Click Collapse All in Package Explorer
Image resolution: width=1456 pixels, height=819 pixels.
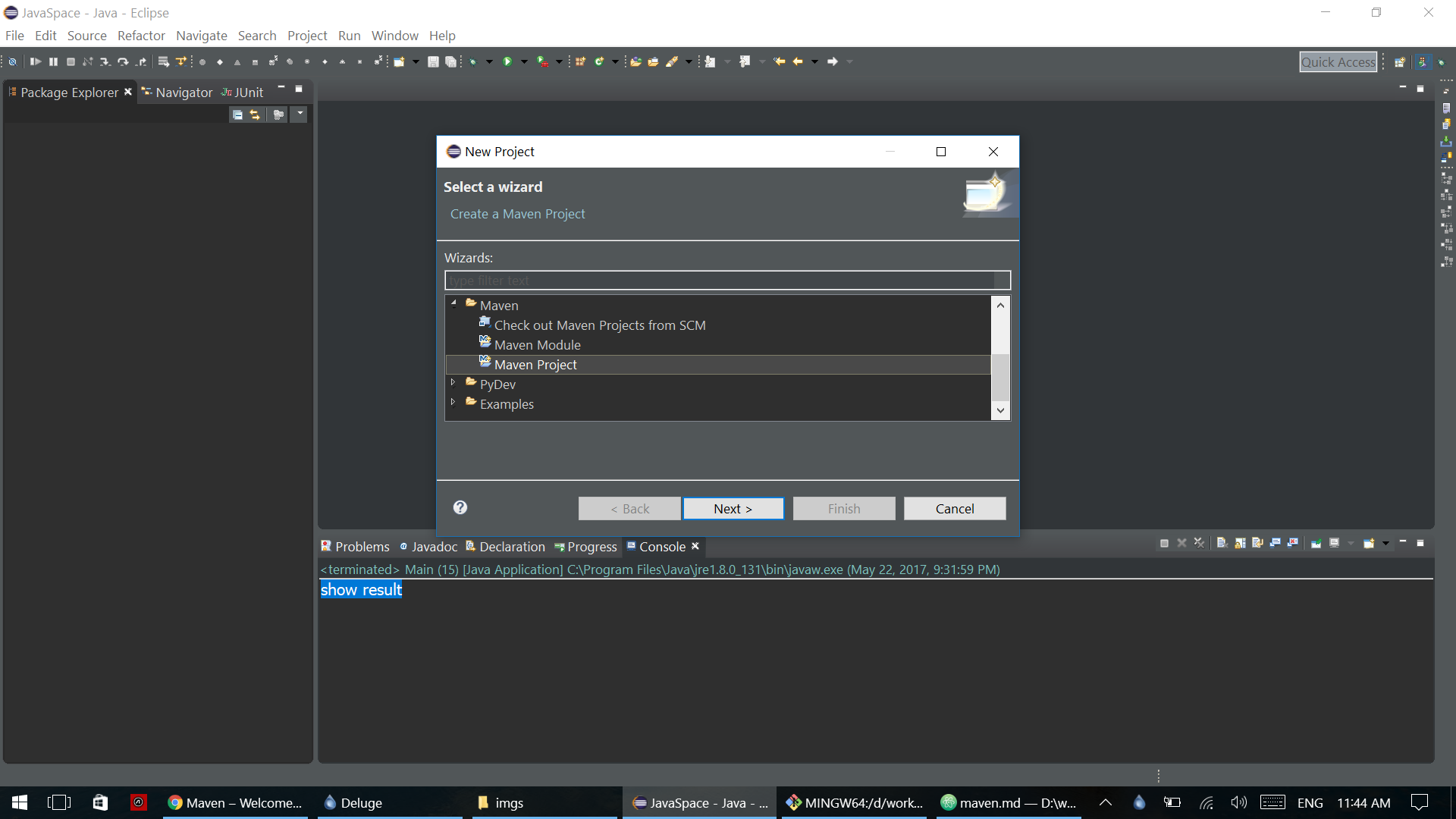[237, 115]
